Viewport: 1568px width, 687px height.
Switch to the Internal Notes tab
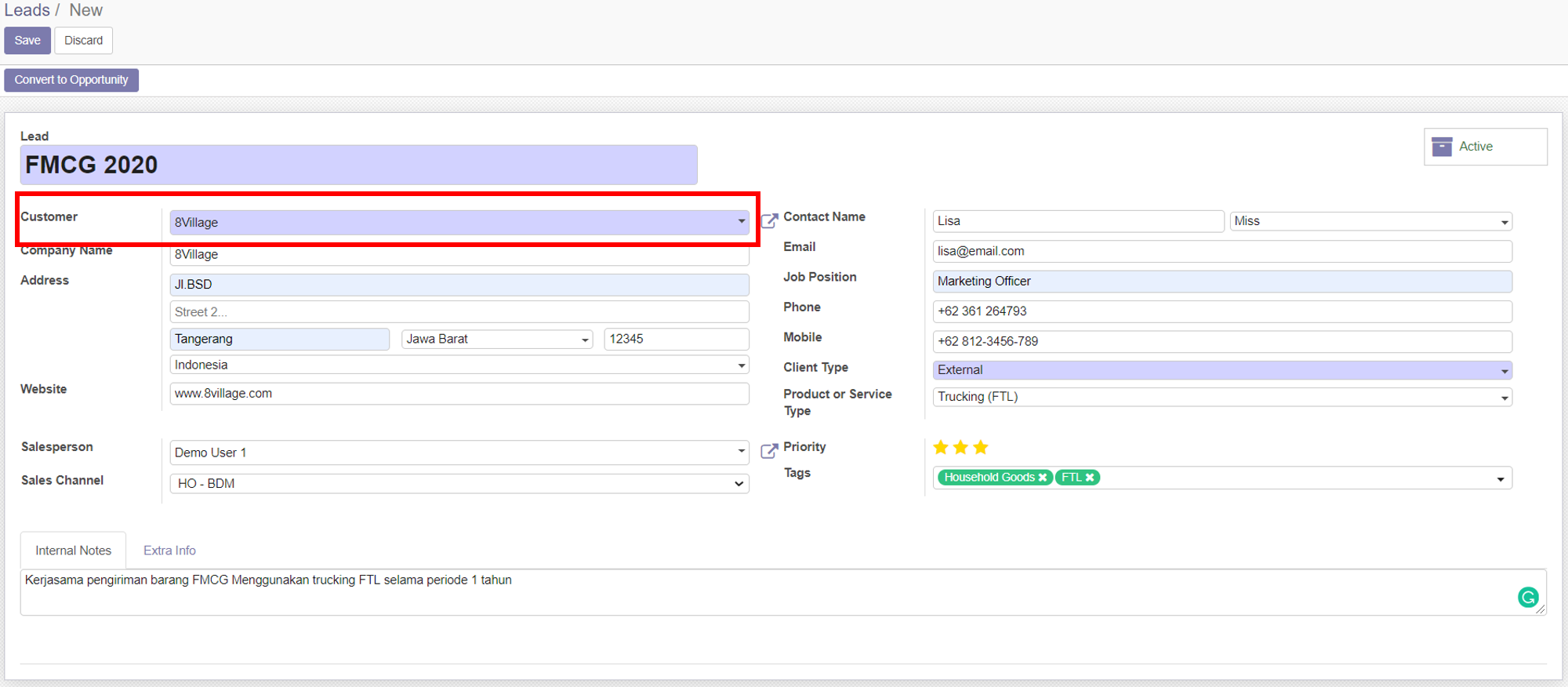pyautogui.click(x=73, y=551)
